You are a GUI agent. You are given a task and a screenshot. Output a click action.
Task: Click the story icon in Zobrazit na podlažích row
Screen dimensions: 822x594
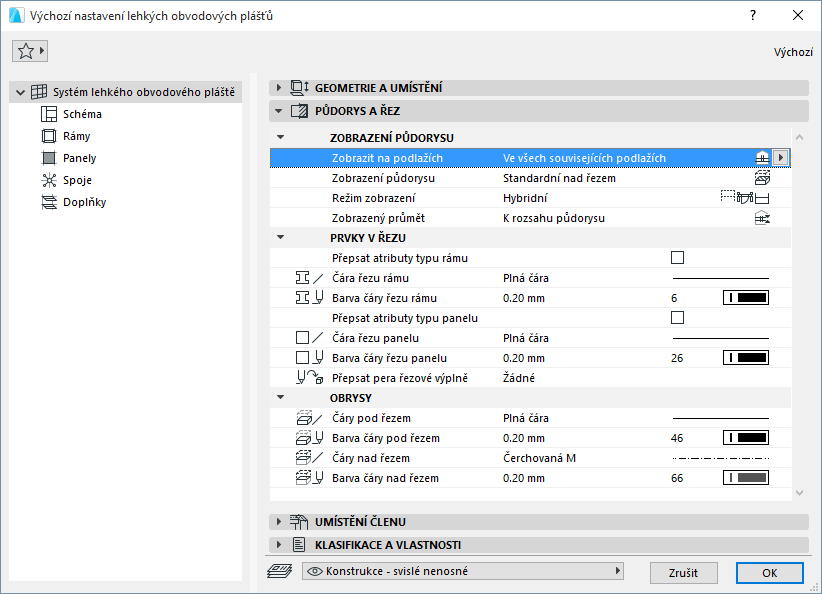(762, 158)
